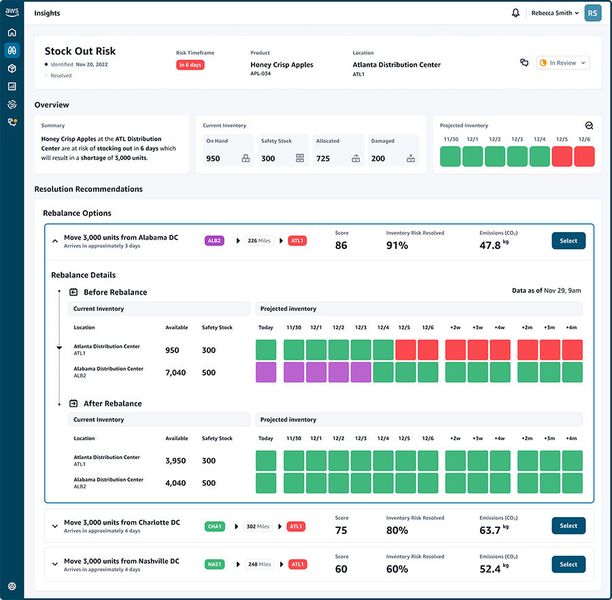This screenshot has height=600, width=612.
Task: Select the Alabama DC rebalance option
Action: coord(568,240)
